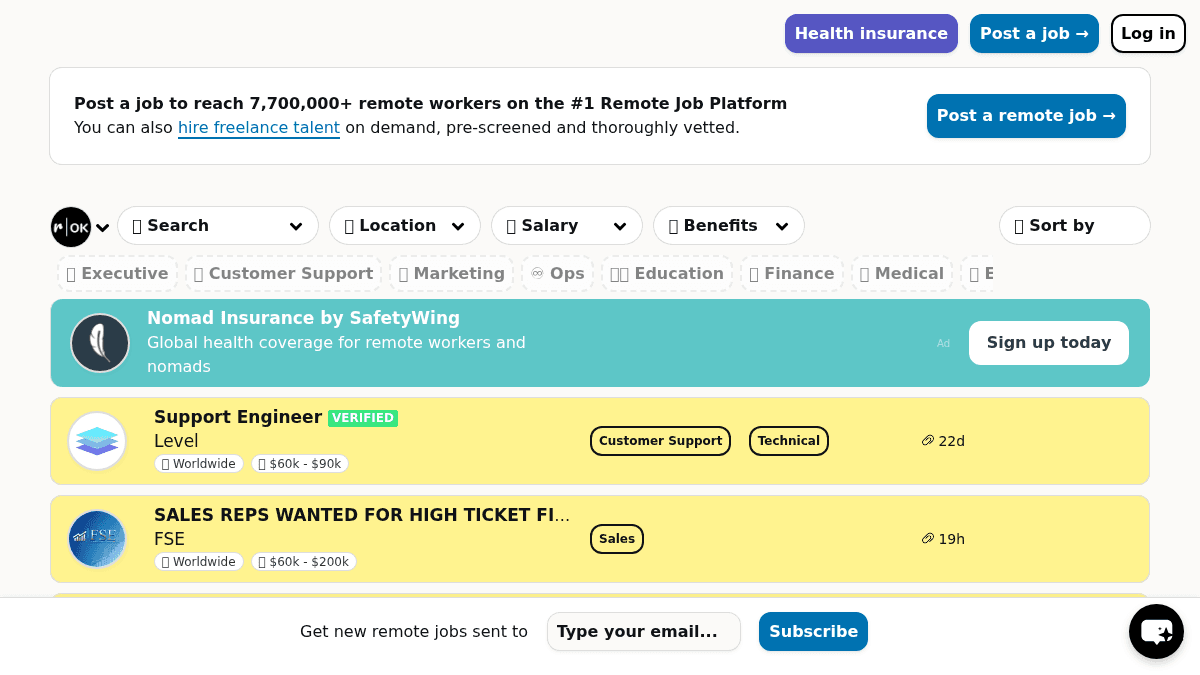Click the Ad label in SafetyWing banner

[943, 344]
